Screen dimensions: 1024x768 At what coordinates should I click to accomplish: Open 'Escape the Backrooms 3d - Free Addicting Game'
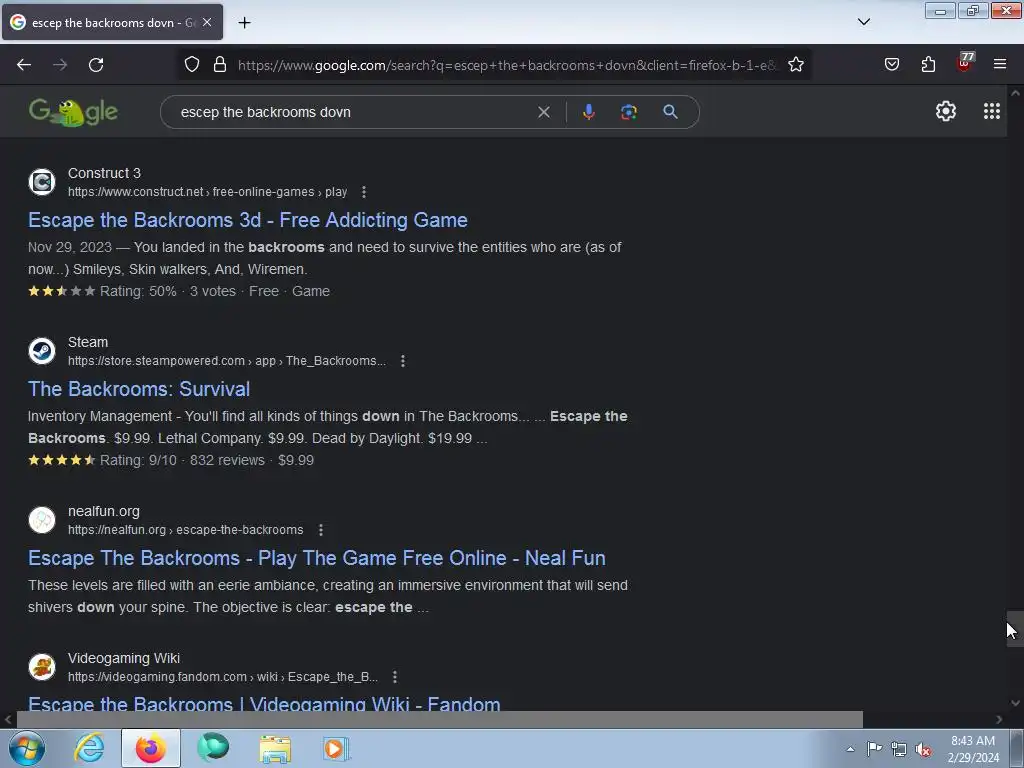[248, 220]
